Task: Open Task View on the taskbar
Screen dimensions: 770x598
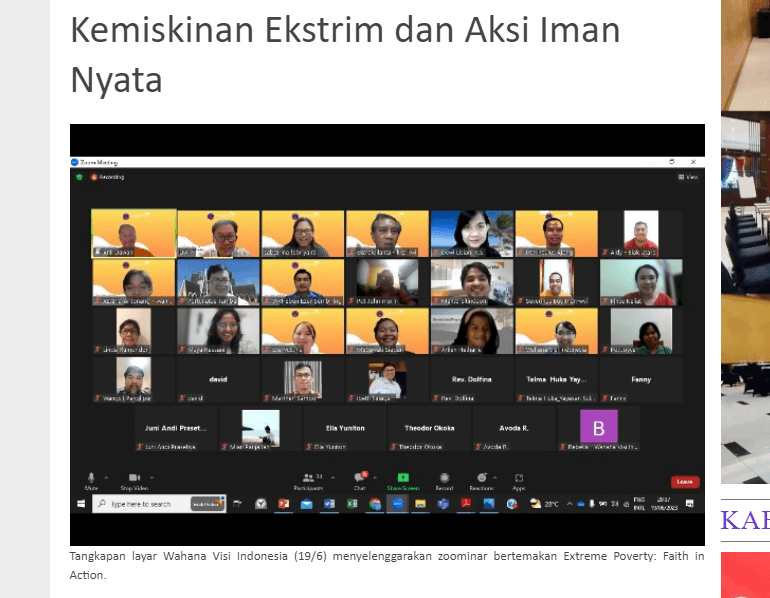Action: coord(237,504)
